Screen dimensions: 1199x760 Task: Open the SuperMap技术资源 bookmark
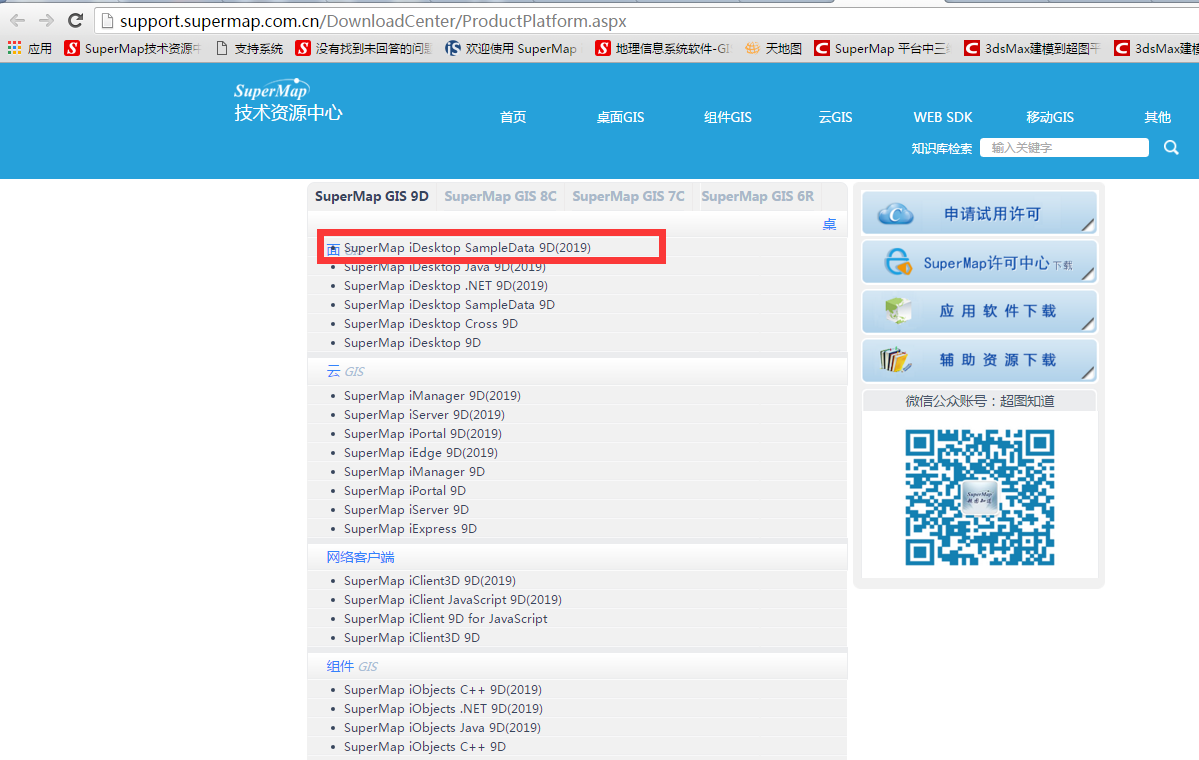(132, 48)
